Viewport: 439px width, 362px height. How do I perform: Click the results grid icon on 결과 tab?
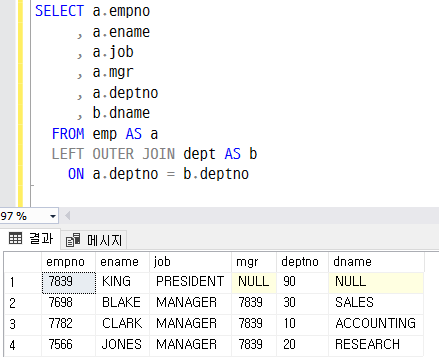pos(15,238)
